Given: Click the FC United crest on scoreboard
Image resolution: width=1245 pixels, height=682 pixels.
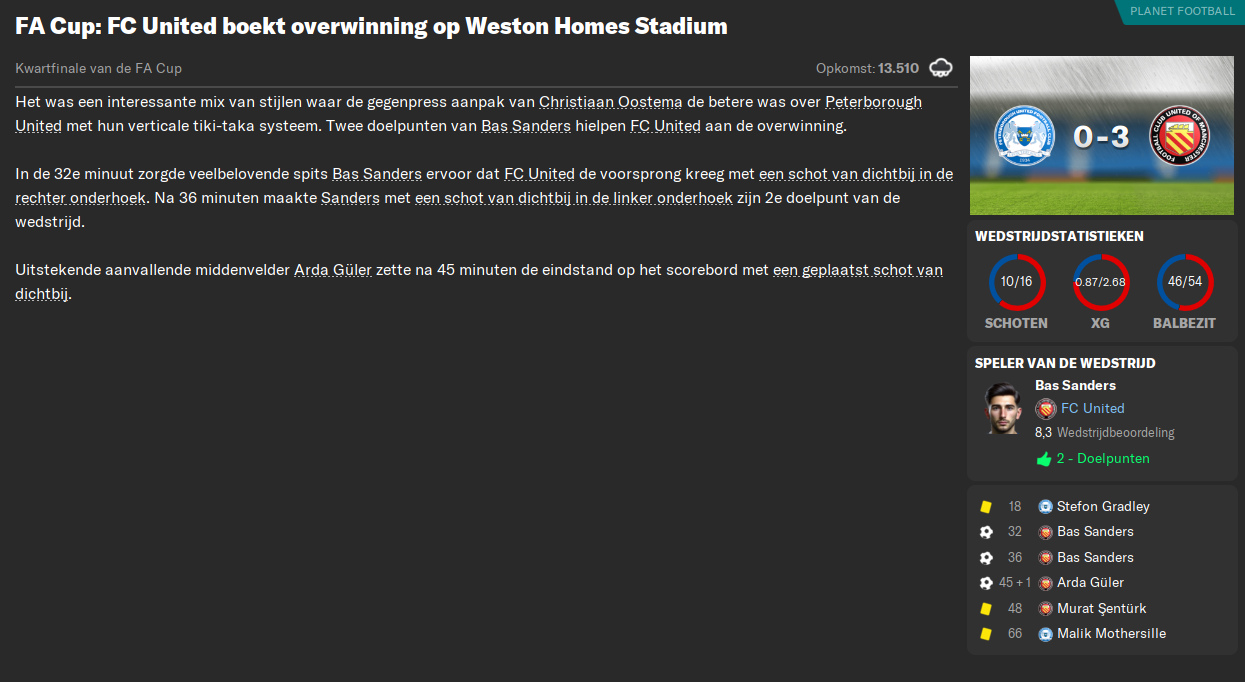Looking at the screenshot, I should coord(1179,136).
